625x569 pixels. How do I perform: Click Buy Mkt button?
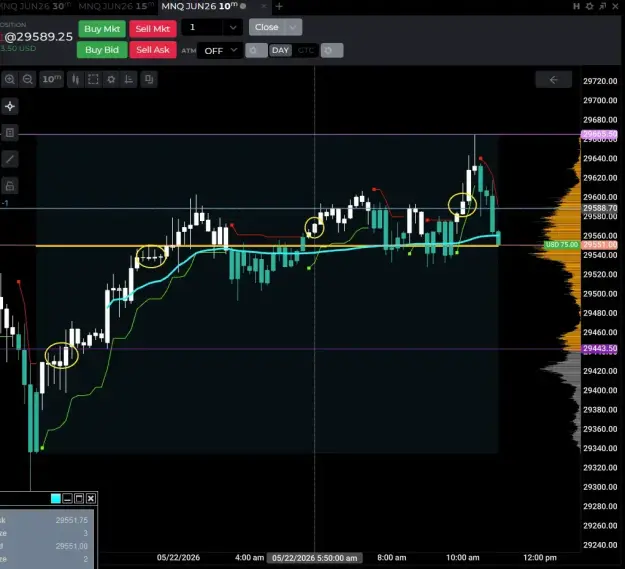102,29
